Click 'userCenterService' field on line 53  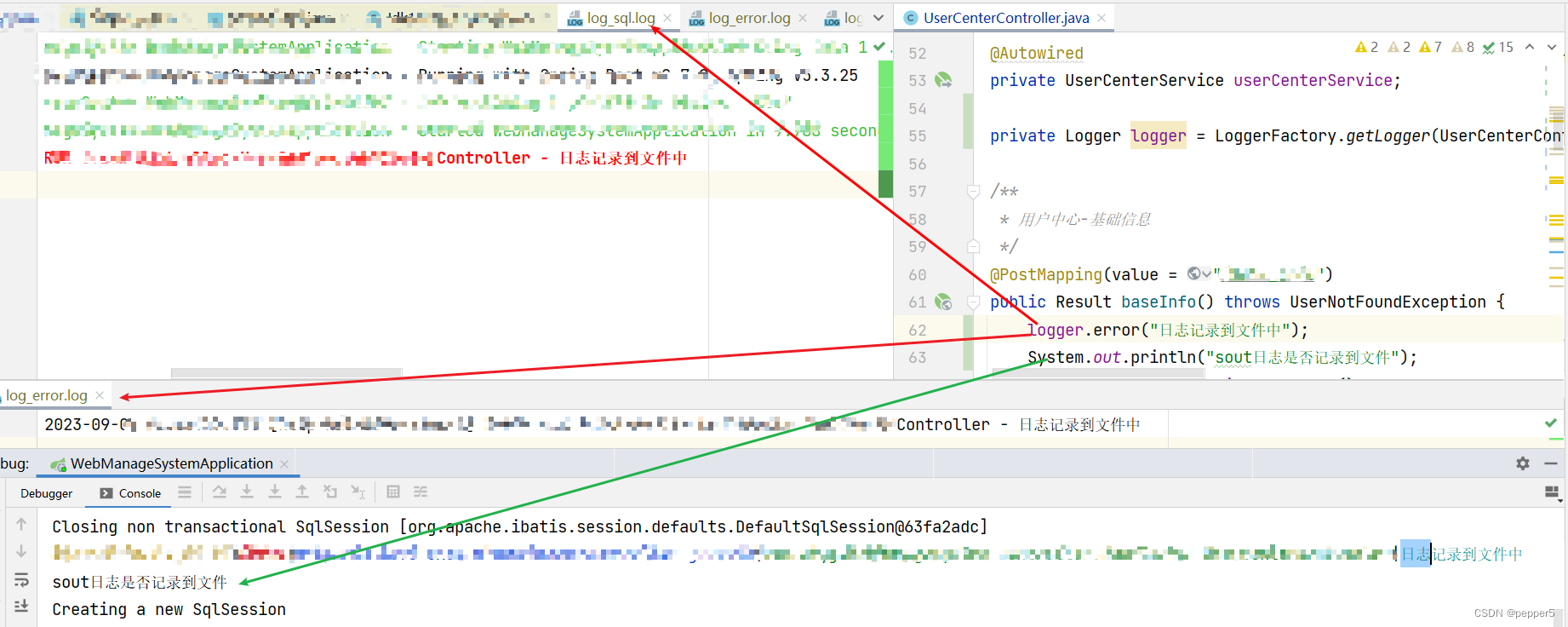click(x=1313, y=80)
